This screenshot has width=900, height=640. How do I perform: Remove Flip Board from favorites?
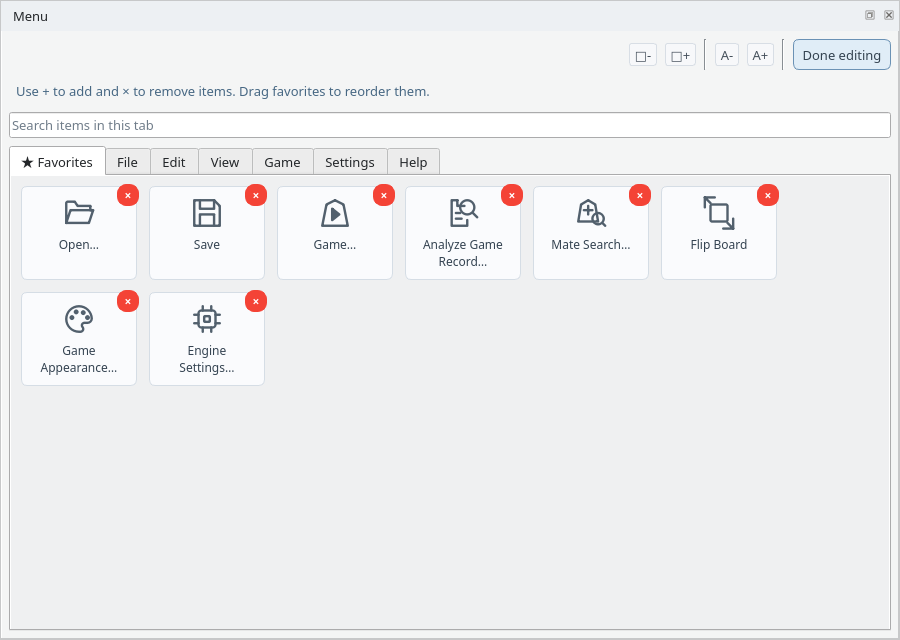768,195
